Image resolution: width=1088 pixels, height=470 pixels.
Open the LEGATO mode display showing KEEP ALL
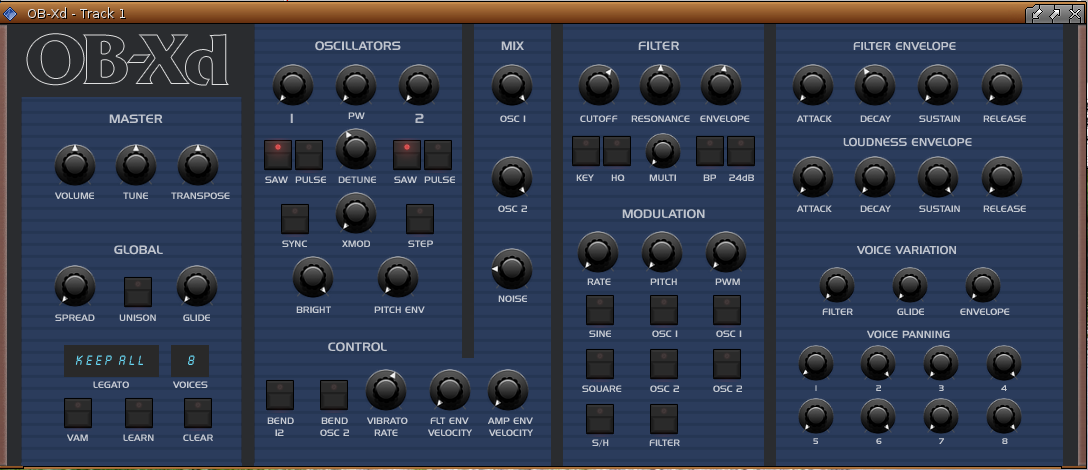111,360
